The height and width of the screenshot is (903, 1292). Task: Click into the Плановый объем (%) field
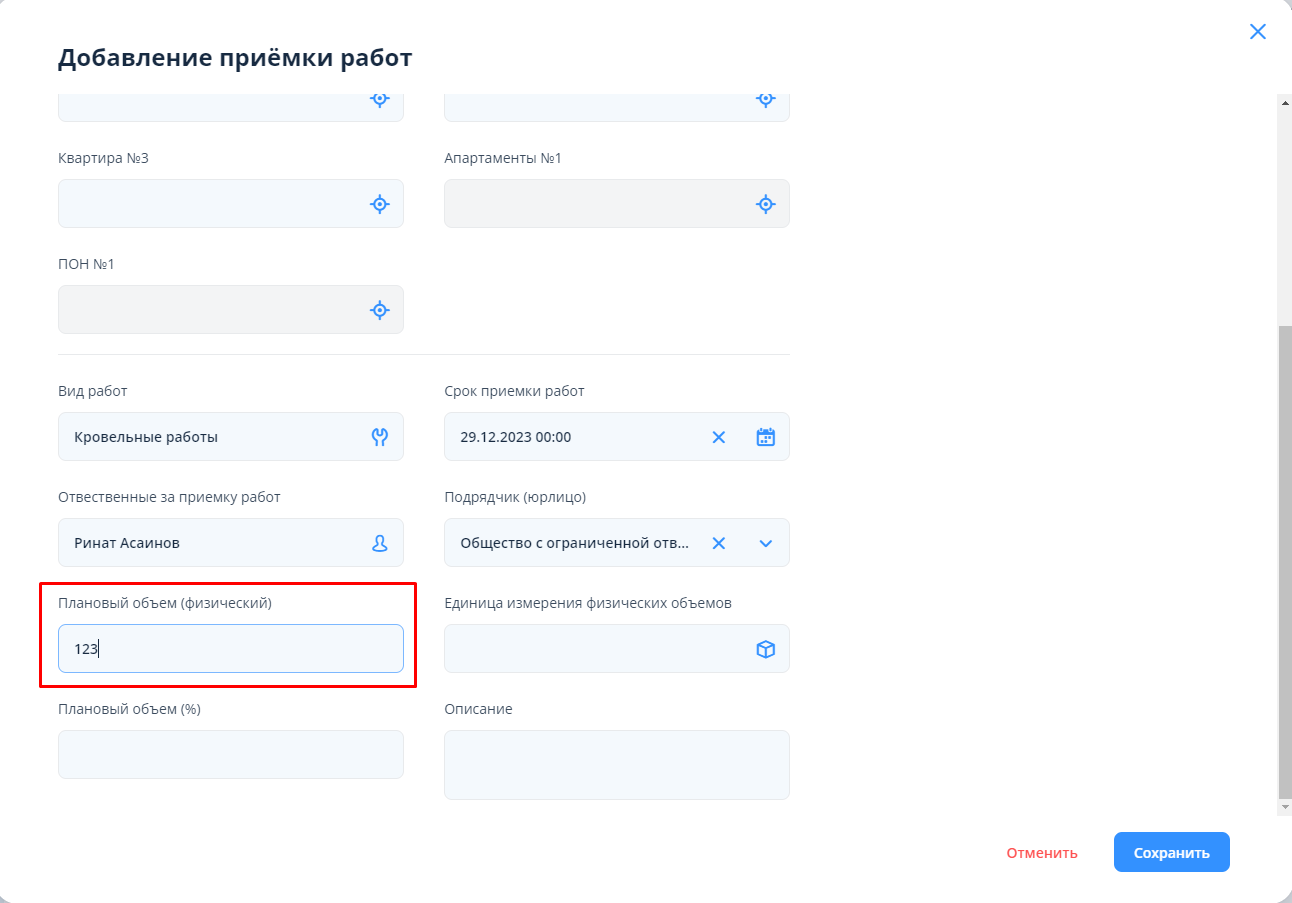point(230,754)
